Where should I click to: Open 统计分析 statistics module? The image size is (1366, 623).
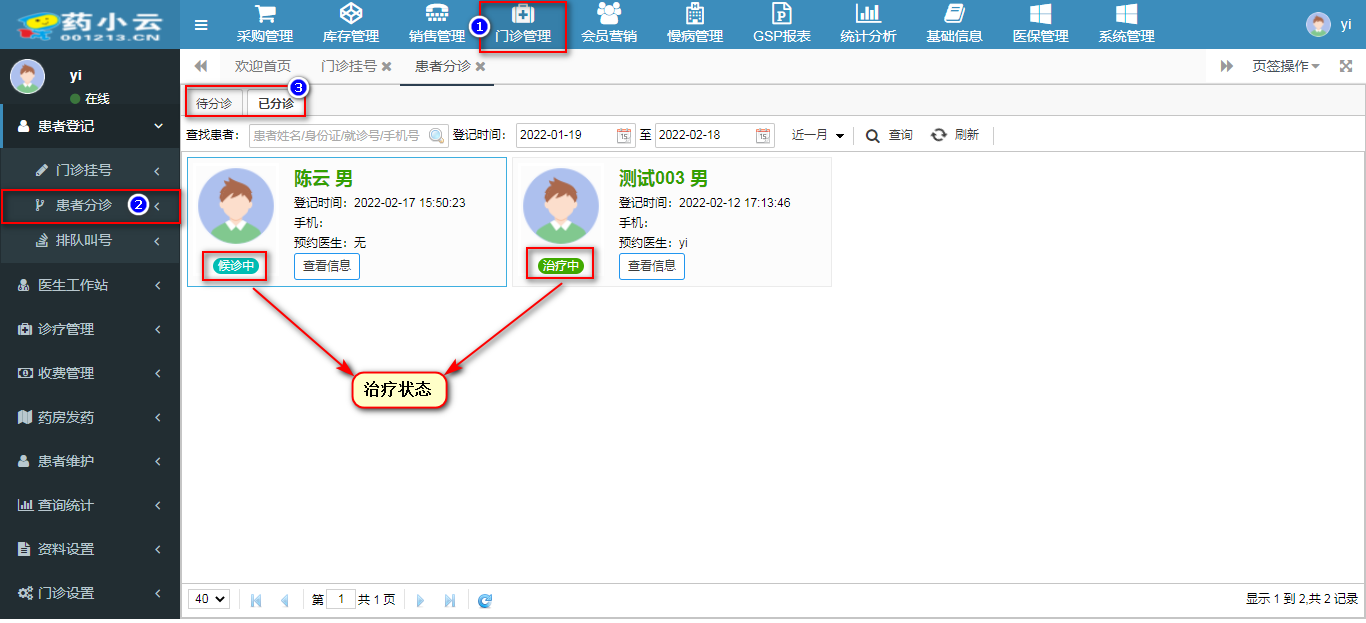[868, 25]
